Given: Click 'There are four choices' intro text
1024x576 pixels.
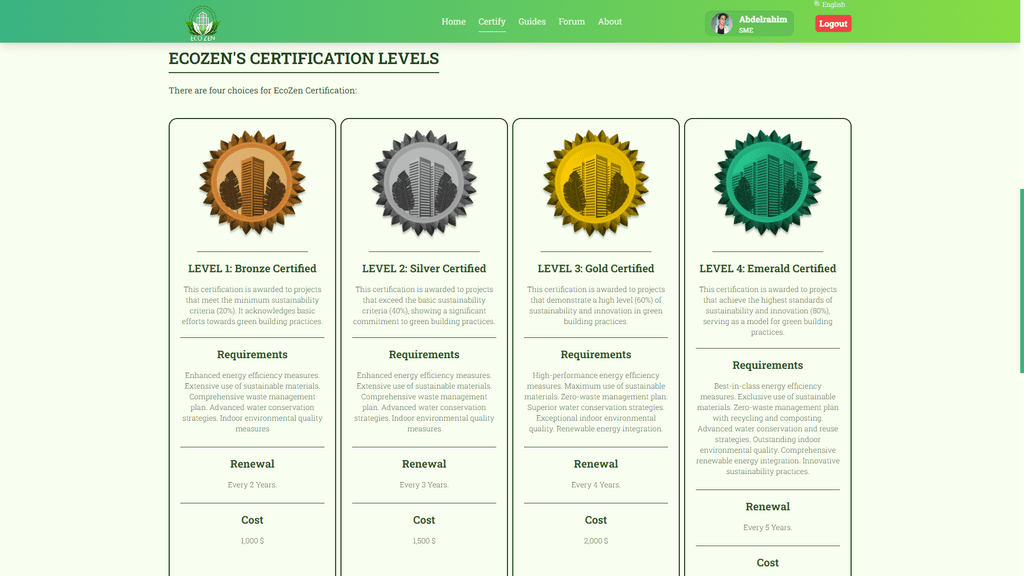Looking at the screenshot, I should [263, 90].
